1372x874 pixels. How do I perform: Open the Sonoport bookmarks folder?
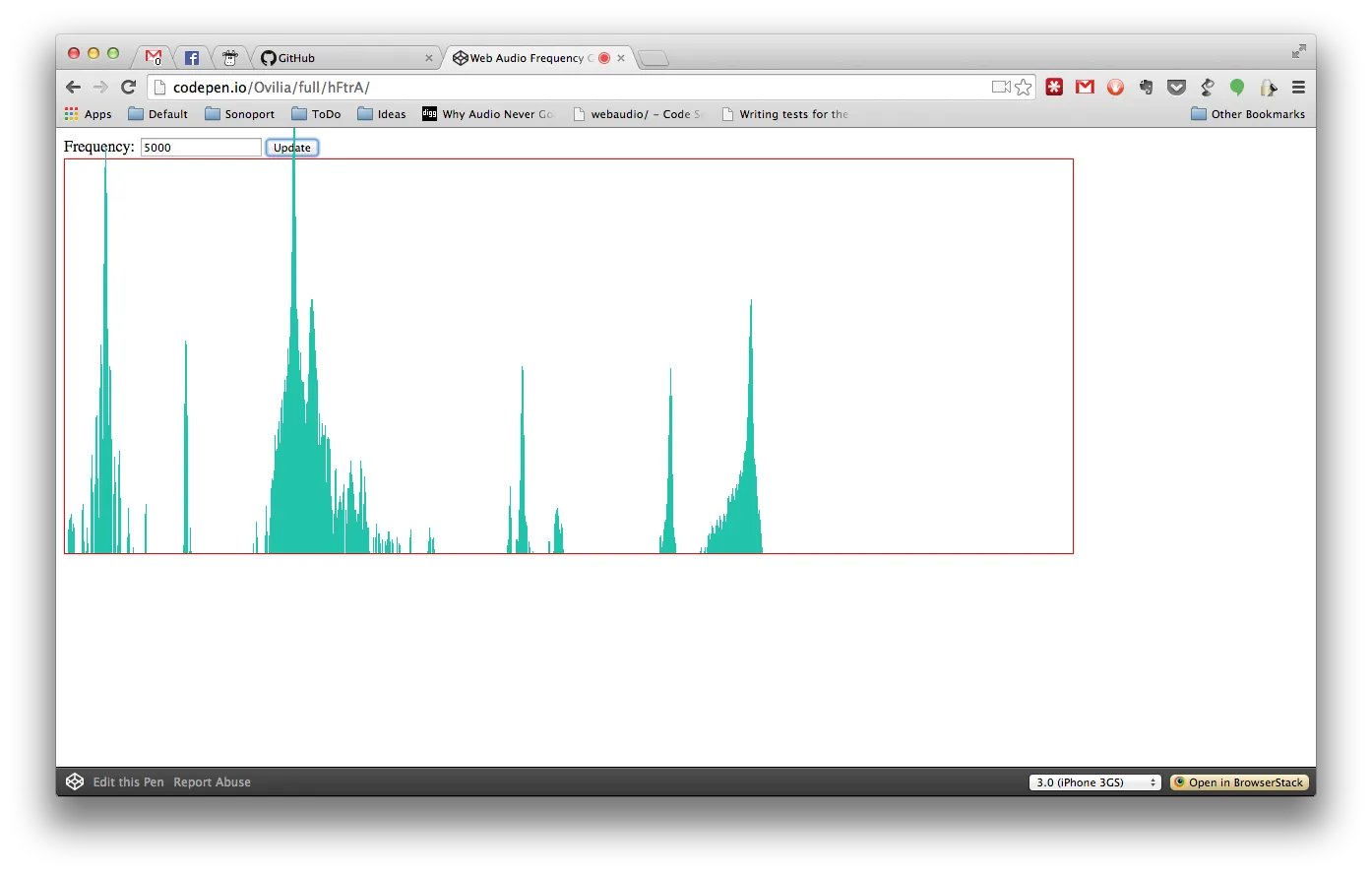point(239,114)
